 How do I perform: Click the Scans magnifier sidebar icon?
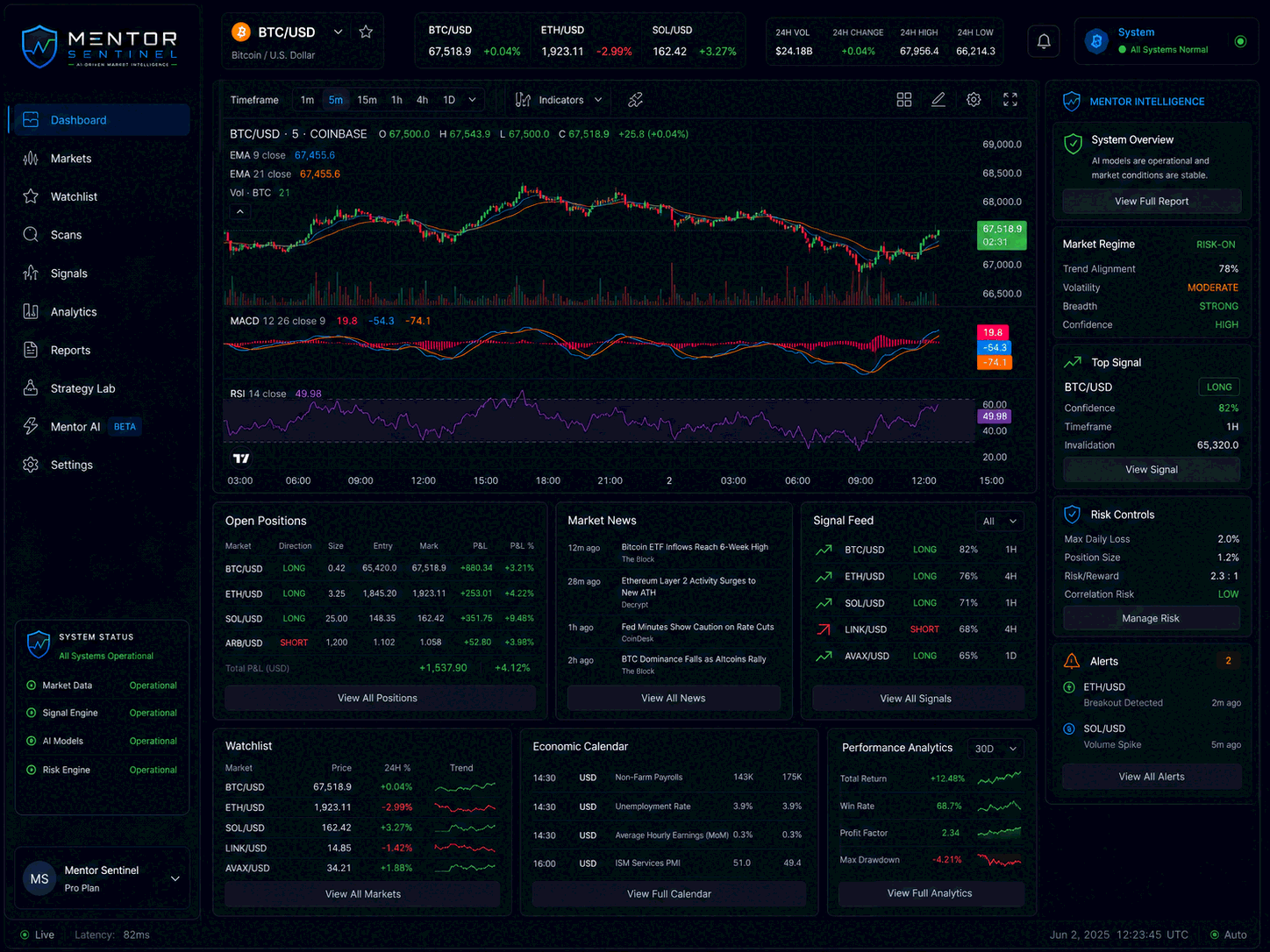[31, 235]
